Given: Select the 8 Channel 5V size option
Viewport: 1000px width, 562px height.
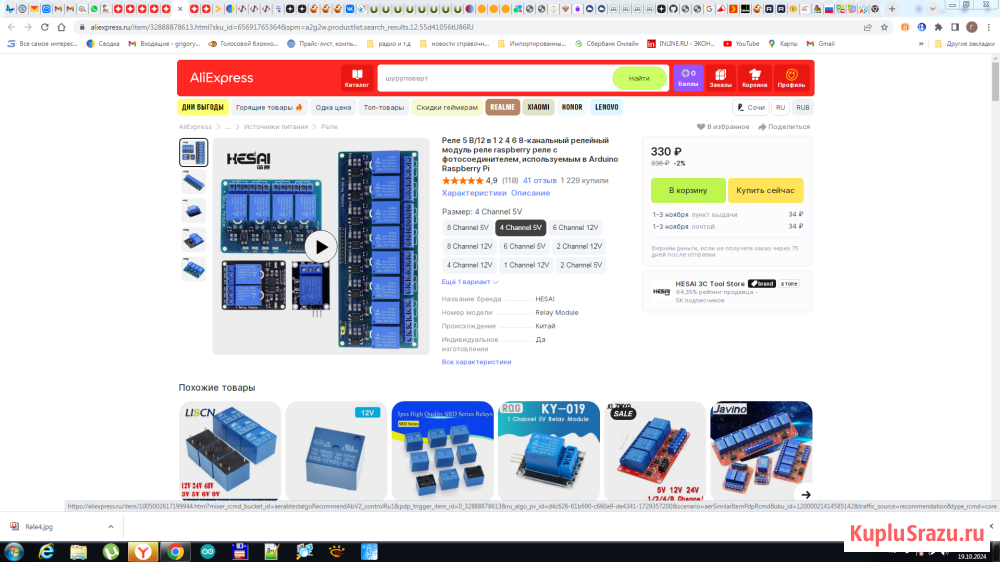Looking at the screenshot, I should (468, 228).
